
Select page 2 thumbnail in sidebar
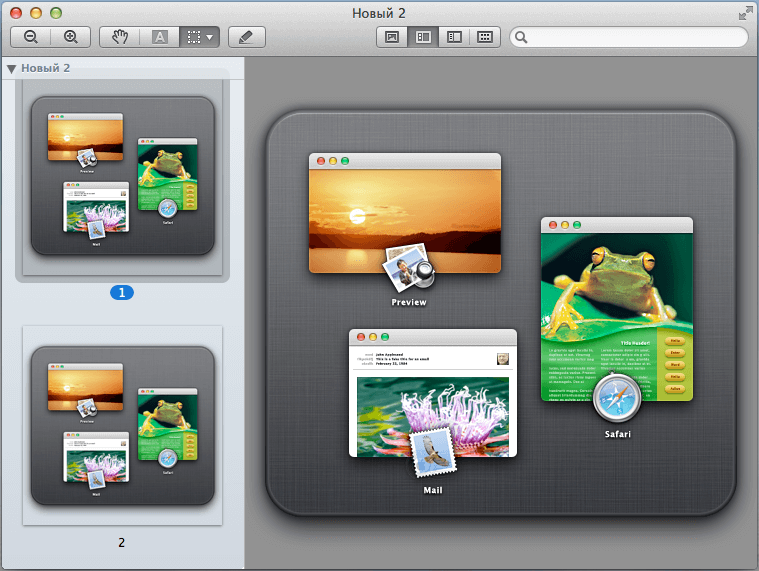[x=122, y=425]
